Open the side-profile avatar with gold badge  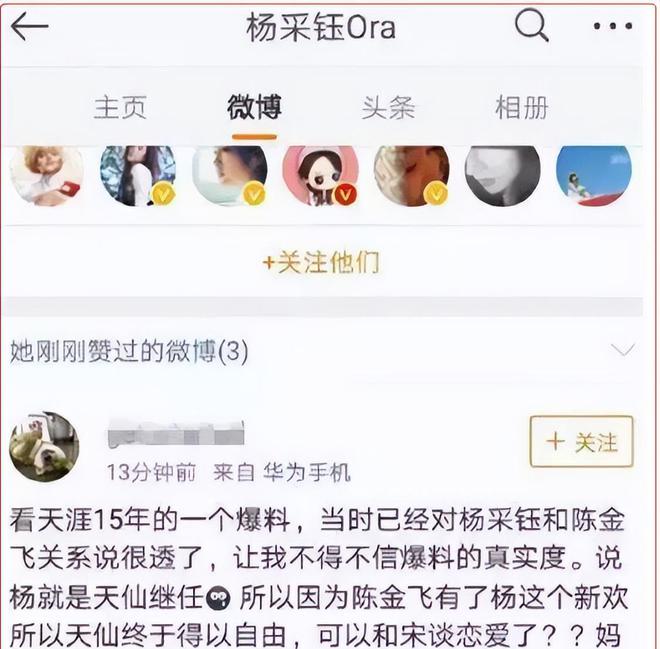click(230, 175)
